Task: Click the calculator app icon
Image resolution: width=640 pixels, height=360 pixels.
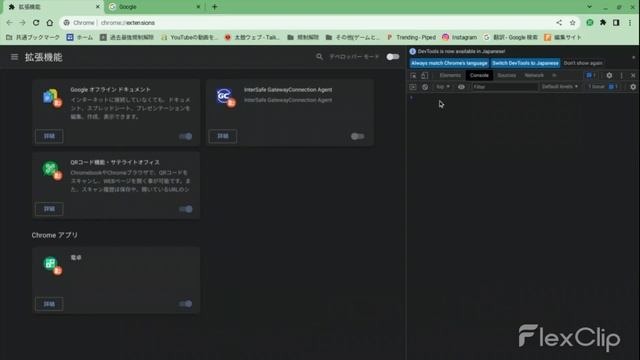Action: (x=52, y=265)
